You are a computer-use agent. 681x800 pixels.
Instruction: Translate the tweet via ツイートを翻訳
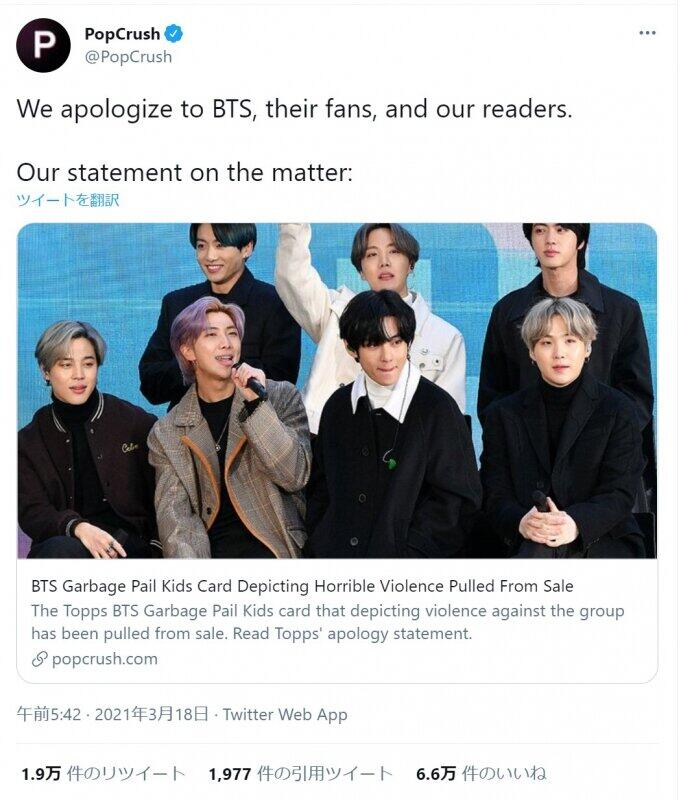tap(67, 200)
